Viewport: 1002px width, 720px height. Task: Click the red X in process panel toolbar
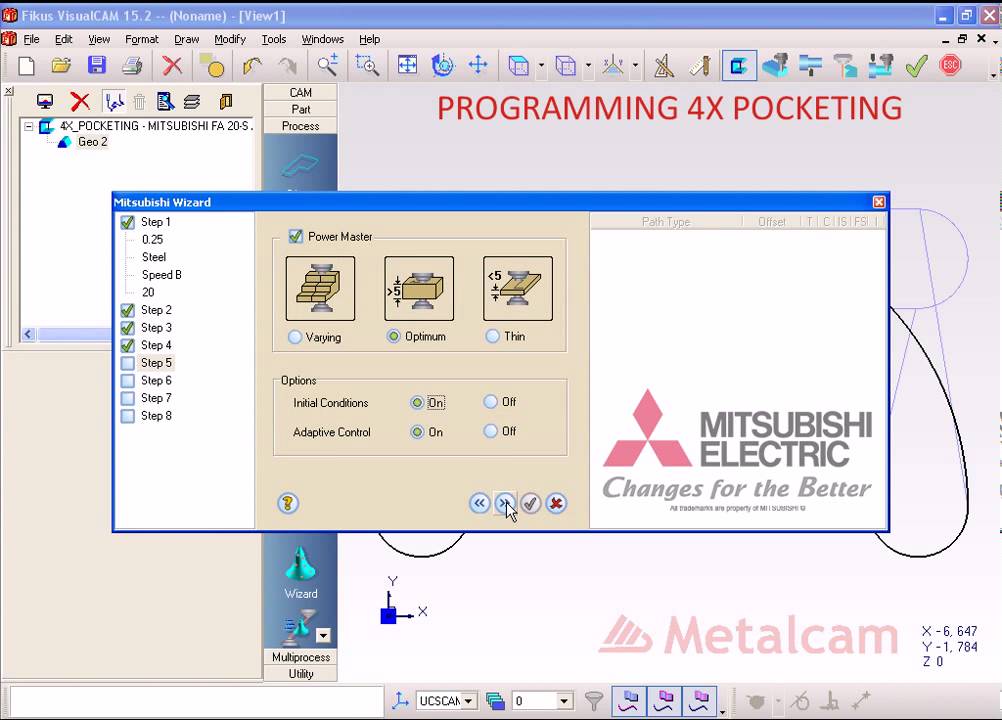click(x=80, y=101)
